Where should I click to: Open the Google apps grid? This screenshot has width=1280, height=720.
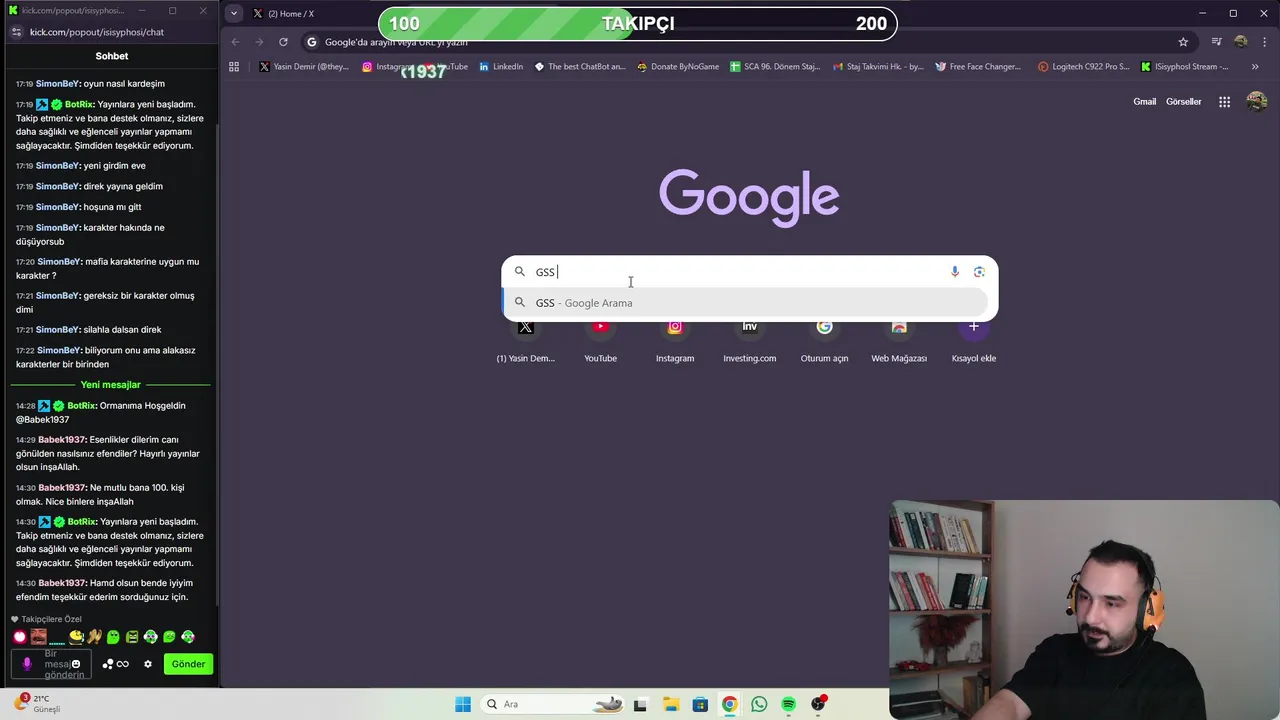pyautogui.click(x=1224, y=102)
